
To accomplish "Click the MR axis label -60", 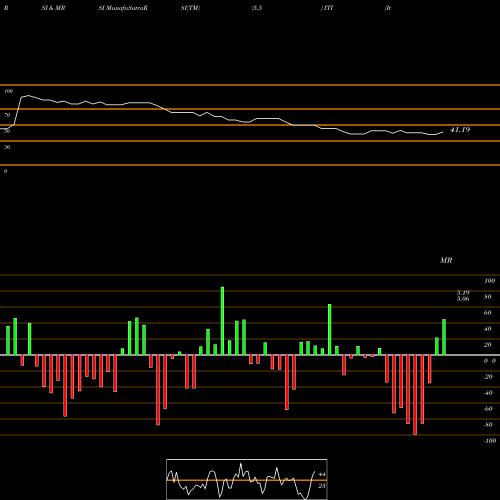I will pyautogui.click(x=488, y=409).
